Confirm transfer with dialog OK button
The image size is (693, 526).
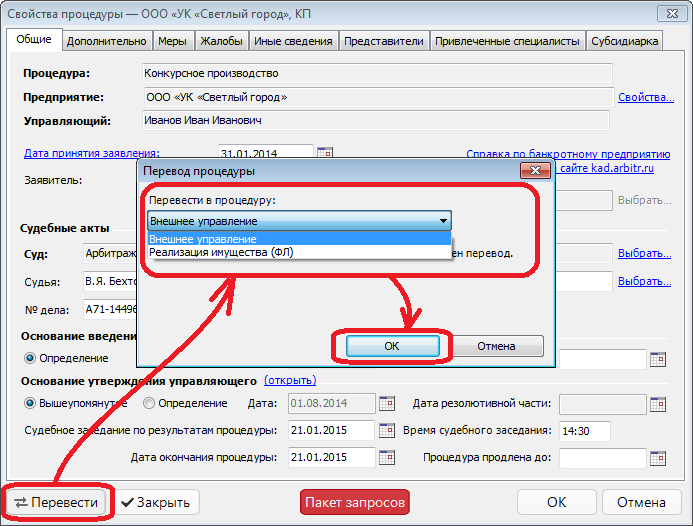(x=391, y=346)
